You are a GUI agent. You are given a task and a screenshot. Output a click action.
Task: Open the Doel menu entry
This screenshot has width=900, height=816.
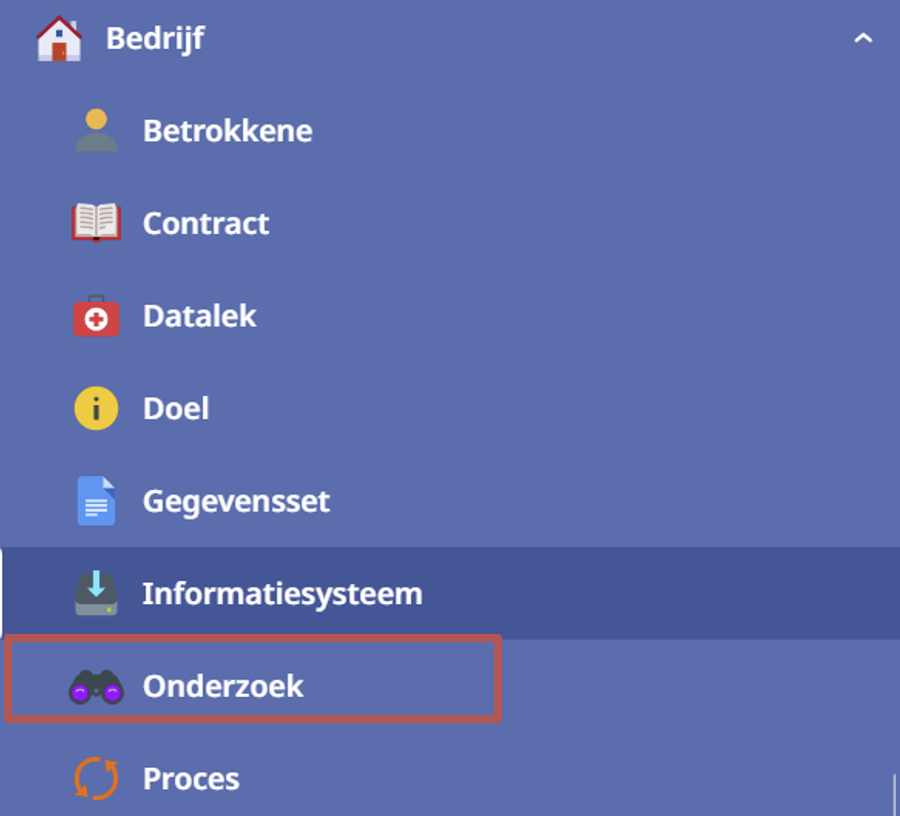coord(450,408)
